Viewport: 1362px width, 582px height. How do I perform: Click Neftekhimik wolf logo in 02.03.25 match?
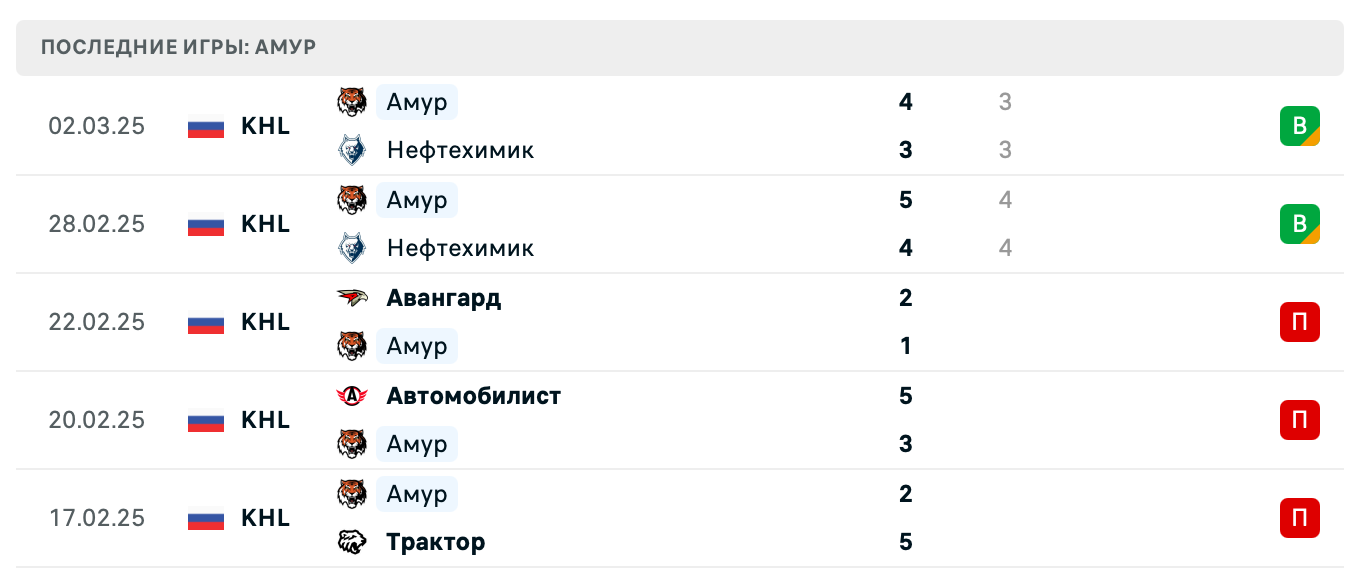351,150
